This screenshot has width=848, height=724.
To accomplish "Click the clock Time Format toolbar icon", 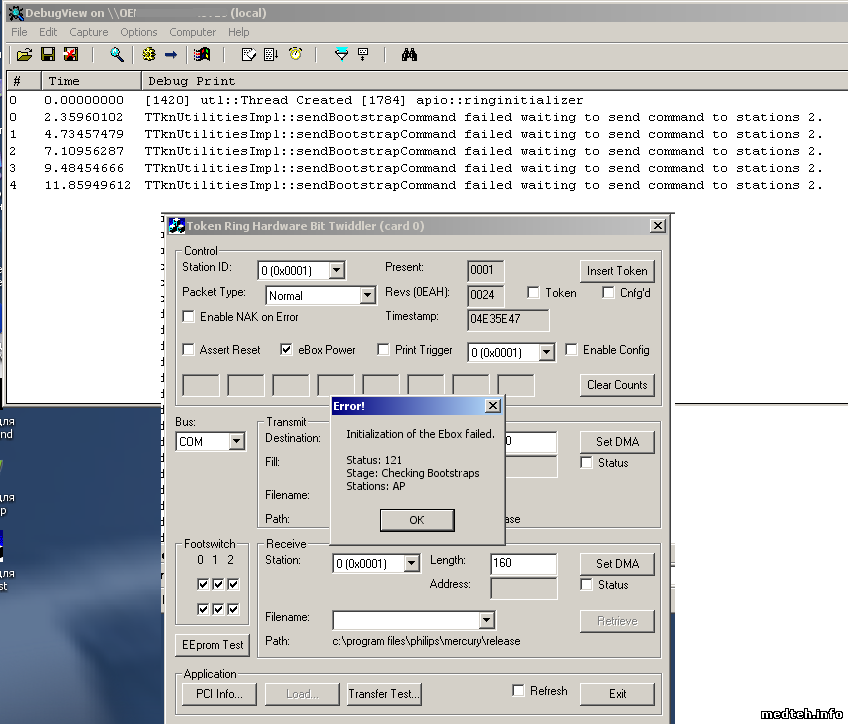I will point(295,54).
